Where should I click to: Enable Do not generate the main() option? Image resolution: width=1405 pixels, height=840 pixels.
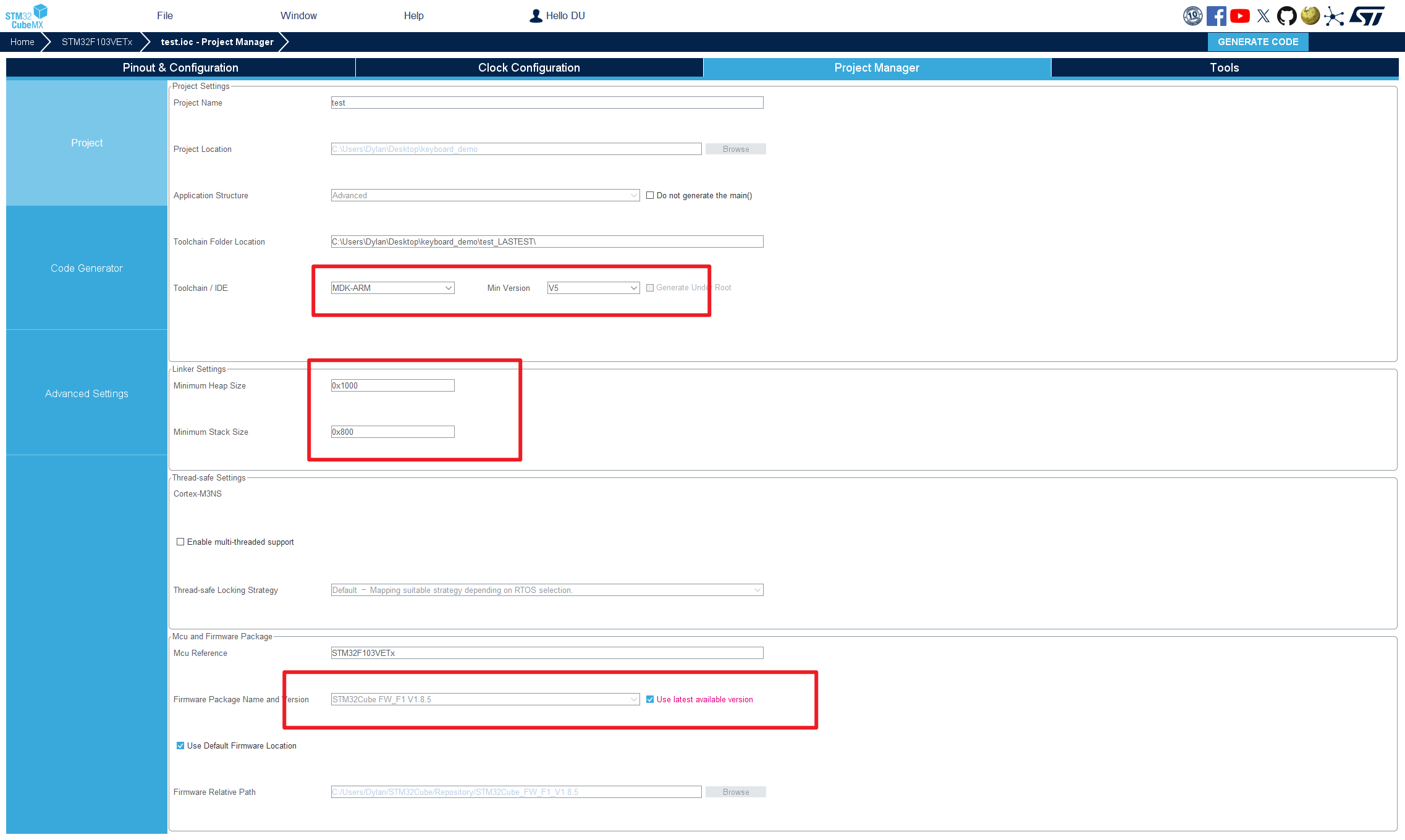650,195
